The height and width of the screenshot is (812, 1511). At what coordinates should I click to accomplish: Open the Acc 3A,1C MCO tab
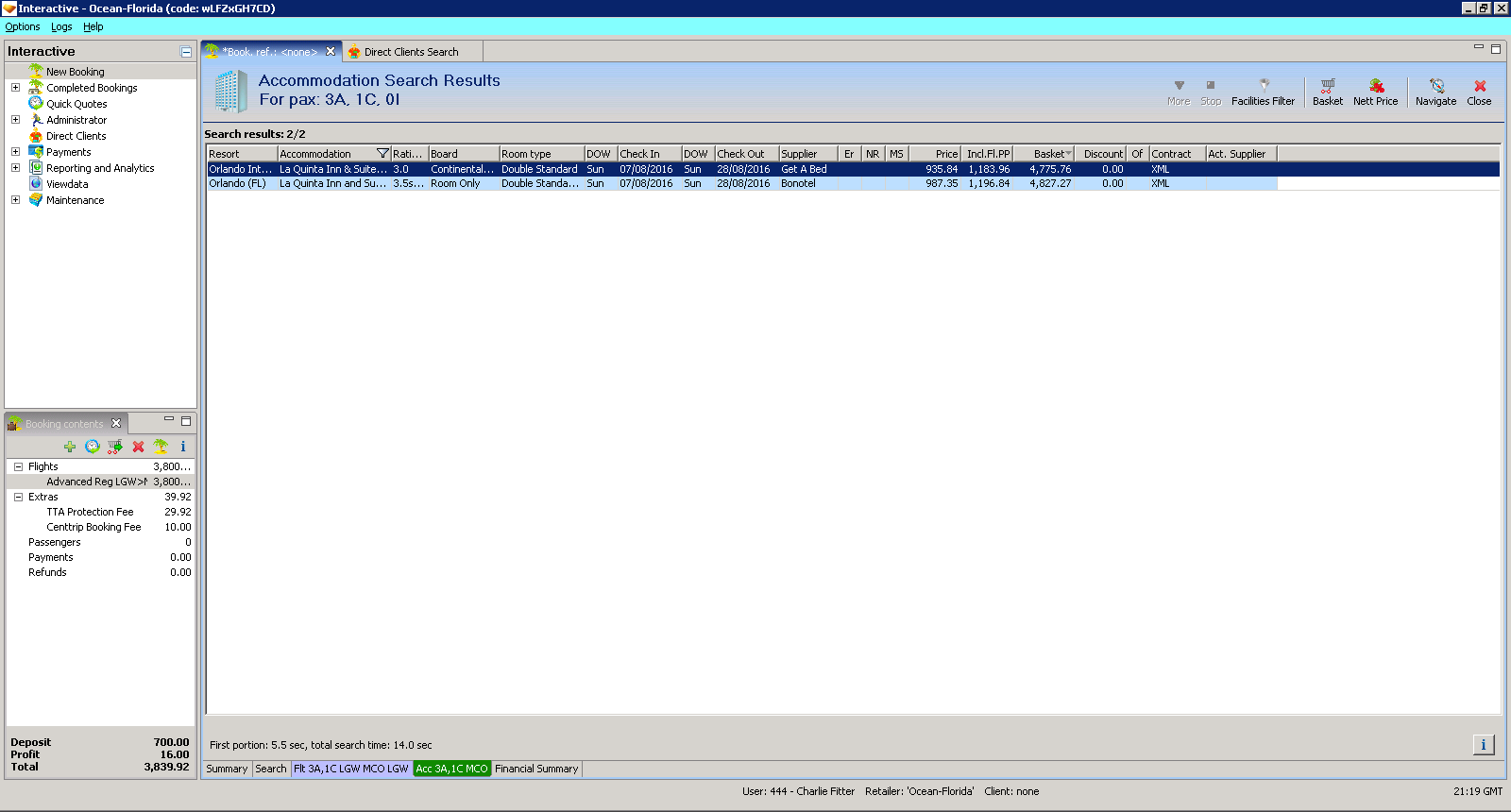tap(451, 769)
